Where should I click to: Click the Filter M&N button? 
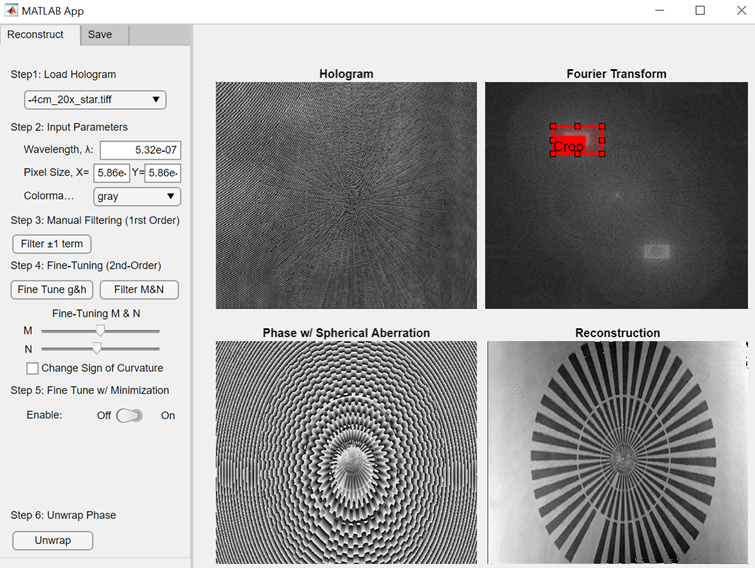(x=140, y=290)
